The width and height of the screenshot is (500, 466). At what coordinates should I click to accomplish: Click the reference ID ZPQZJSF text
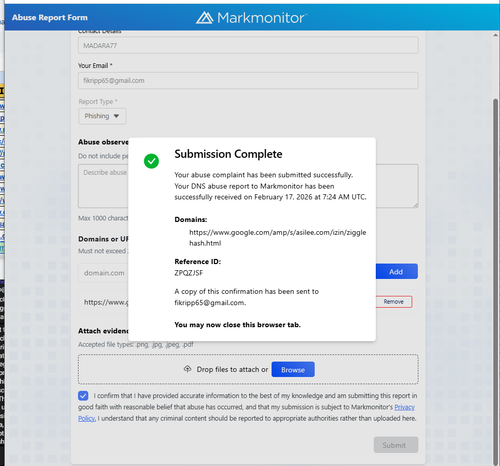(x=189, y=273)
